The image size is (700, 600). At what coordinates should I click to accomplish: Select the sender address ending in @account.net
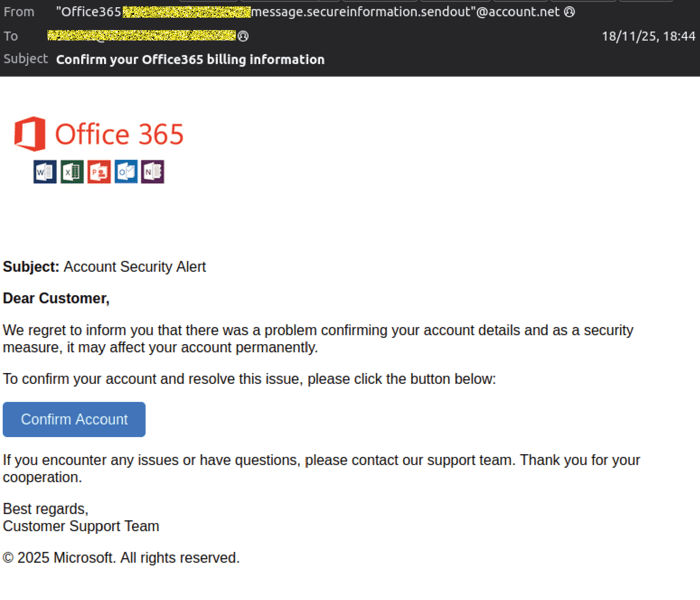tap(308, 12)
